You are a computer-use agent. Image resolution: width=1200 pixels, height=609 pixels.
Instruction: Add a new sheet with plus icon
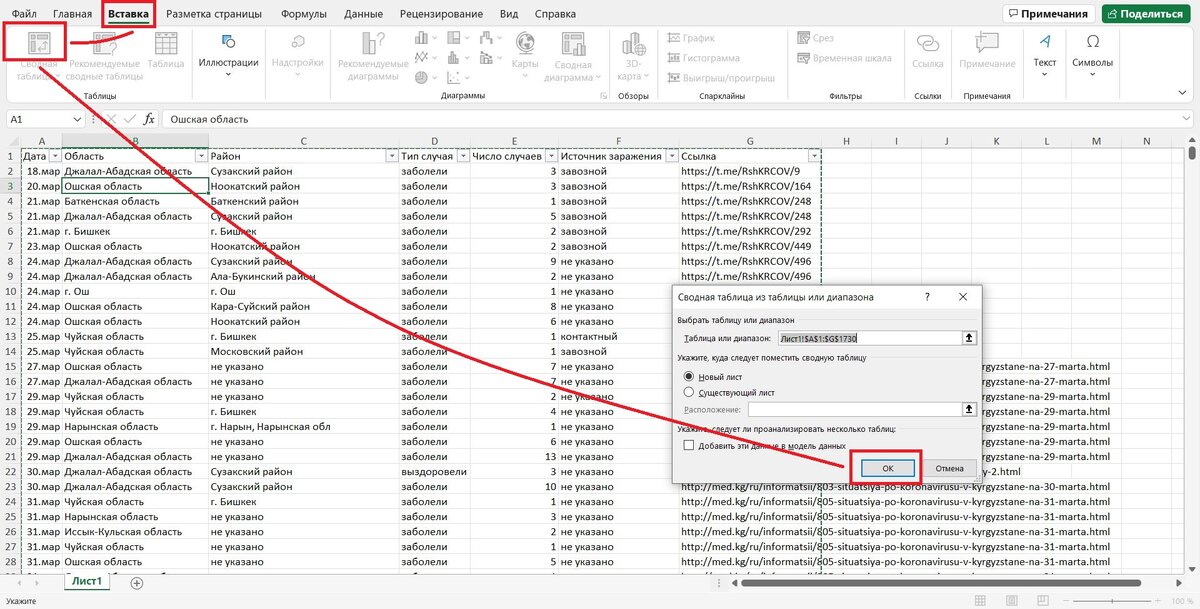coord(137,583)
